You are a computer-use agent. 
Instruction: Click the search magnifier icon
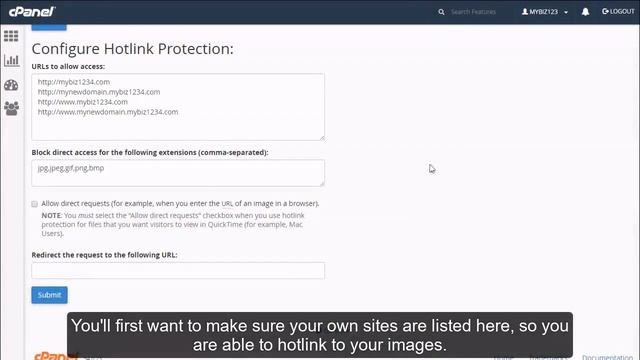[441, 12]
